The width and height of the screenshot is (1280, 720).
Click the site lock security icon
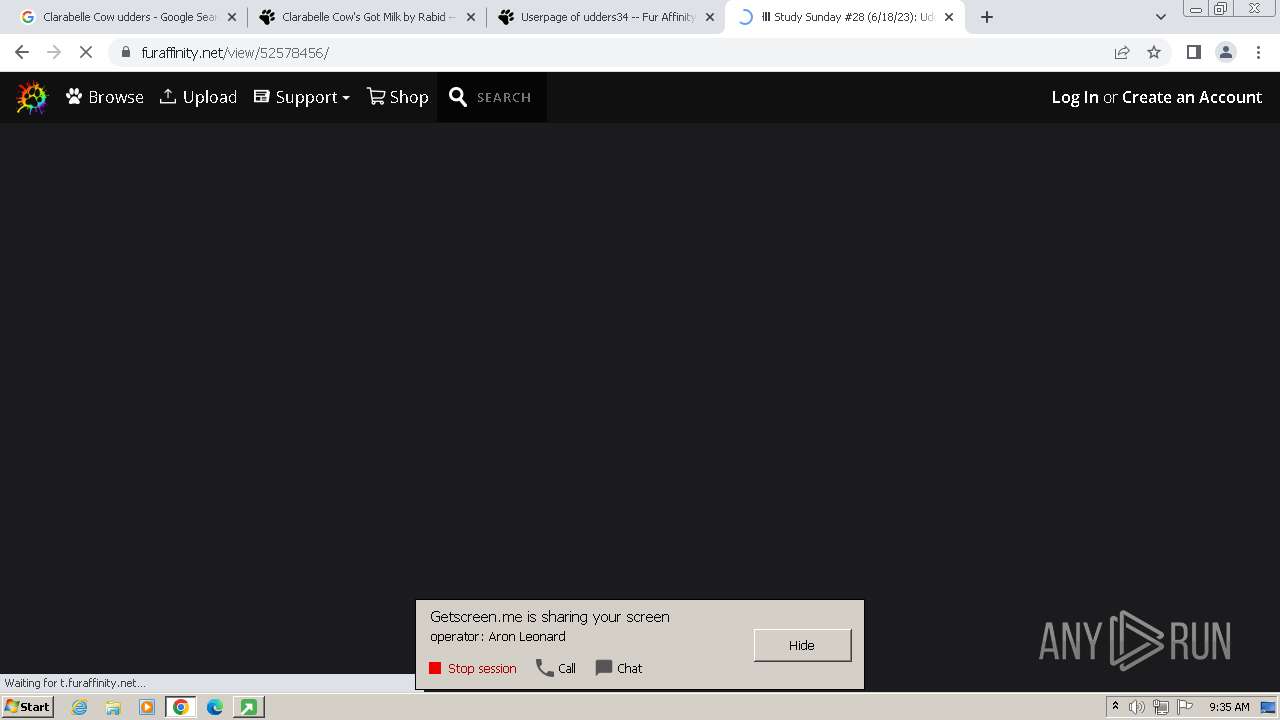point(126,52)
